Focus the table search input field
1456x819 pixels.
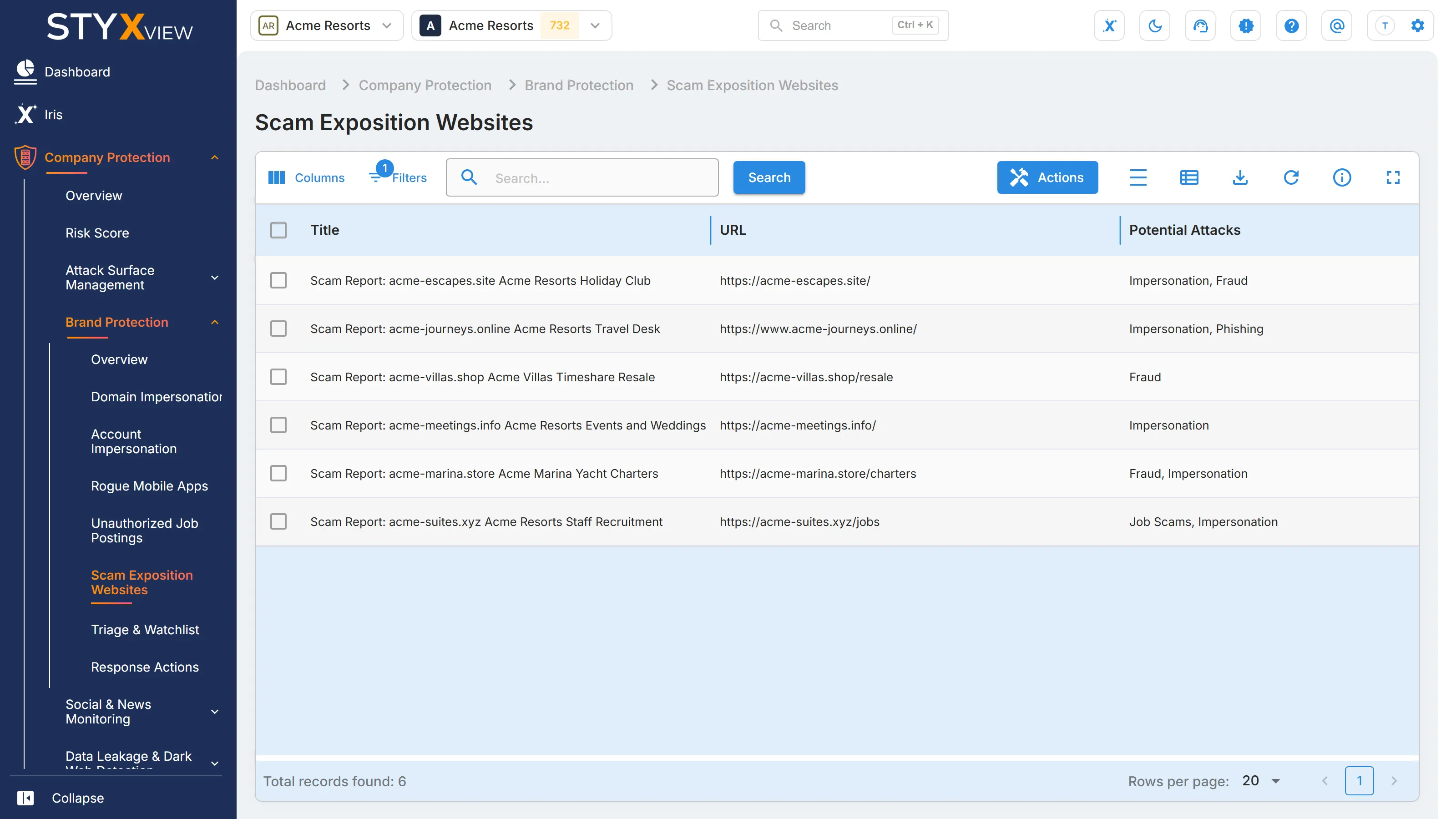pyautogui.click(x=582, y=177)
